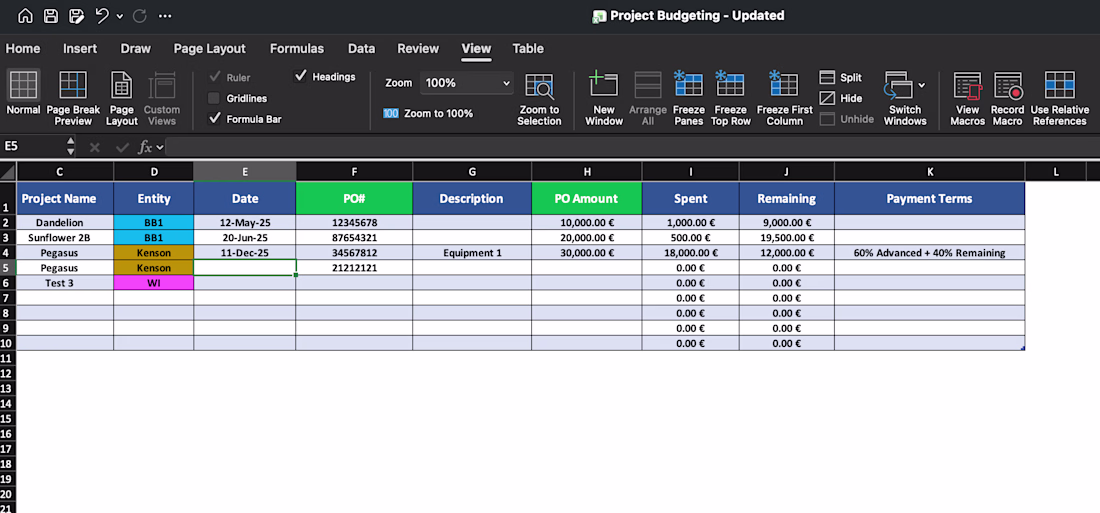Enable the Gridlines checkbox
This screenshot has width=1100, height=513.
pos(214,98)
